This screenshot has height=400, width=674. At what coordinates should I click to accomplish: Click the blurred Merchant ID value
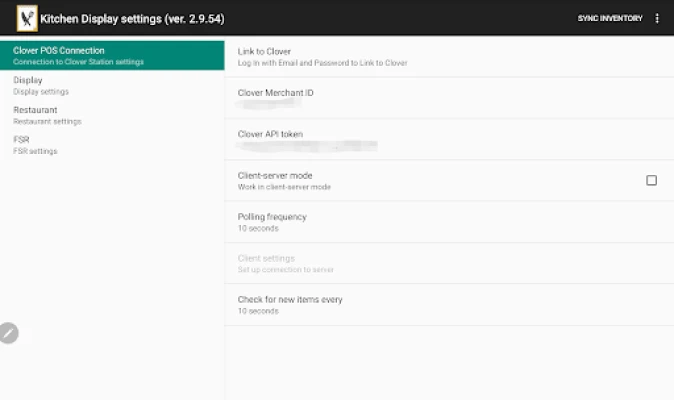point(269,104)
